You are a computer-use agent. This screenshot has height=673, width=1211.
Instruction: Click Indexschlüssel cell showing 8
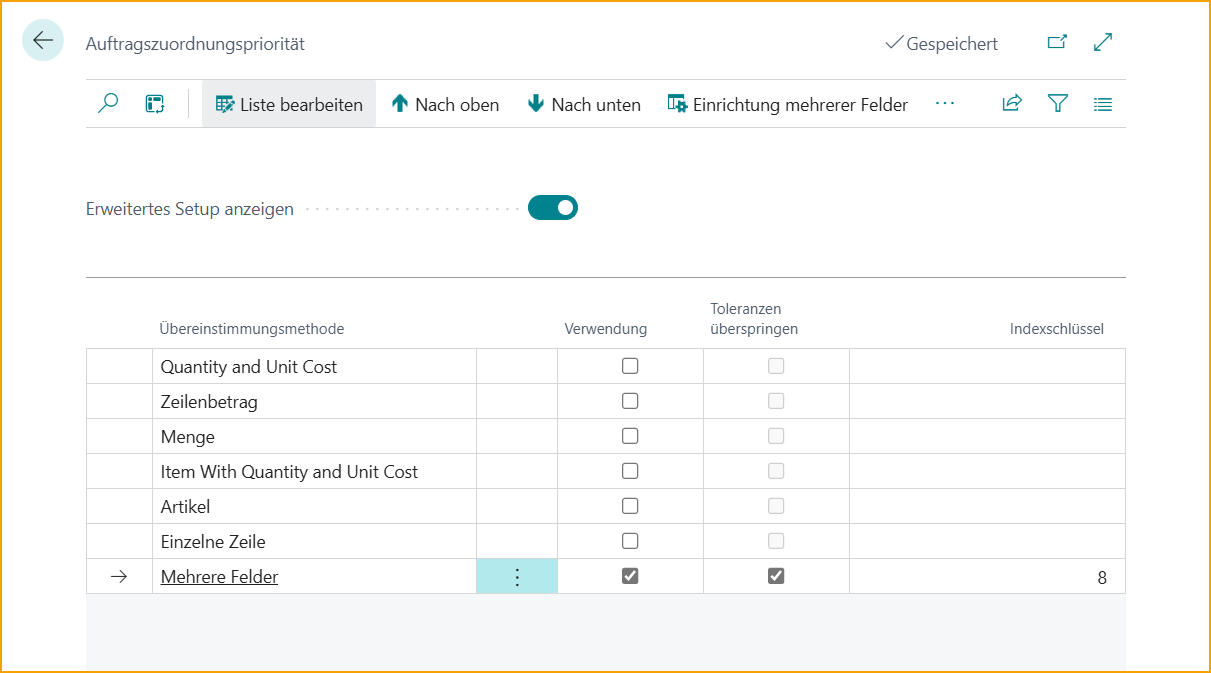[x=987, y=577]
